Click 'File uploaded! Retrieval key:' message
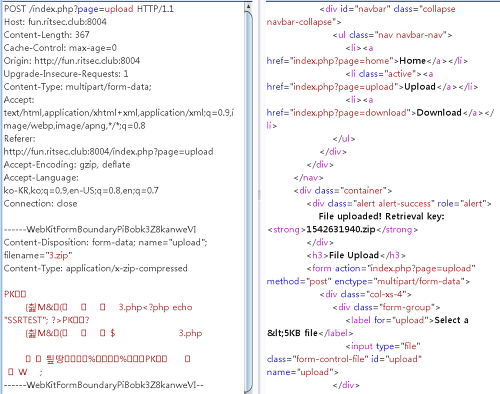Image resolution: width=500 pixels, height=394 pixels. coord(381,217)
